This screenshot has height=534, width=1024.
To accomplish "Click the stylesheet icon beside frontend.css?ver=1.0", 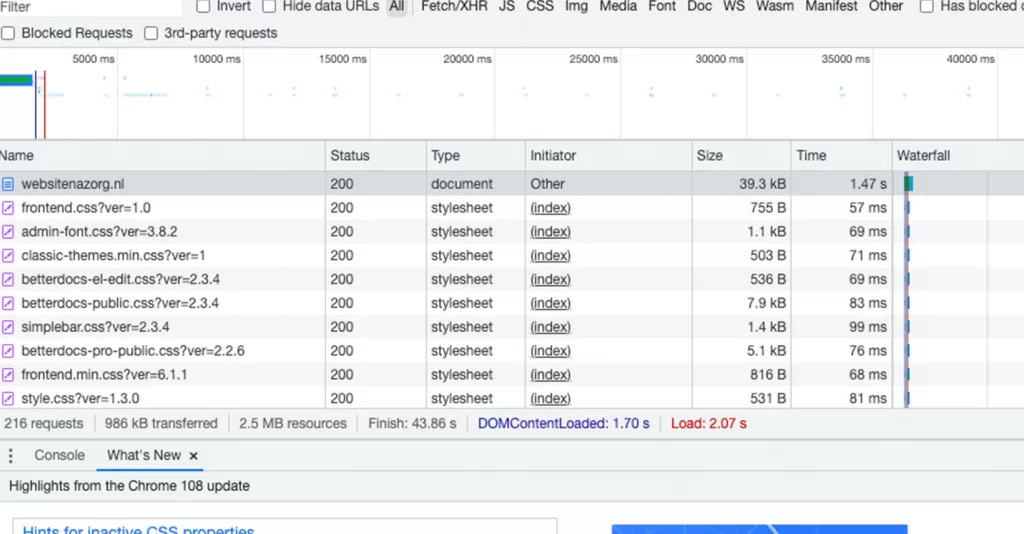I will [7, 208].
